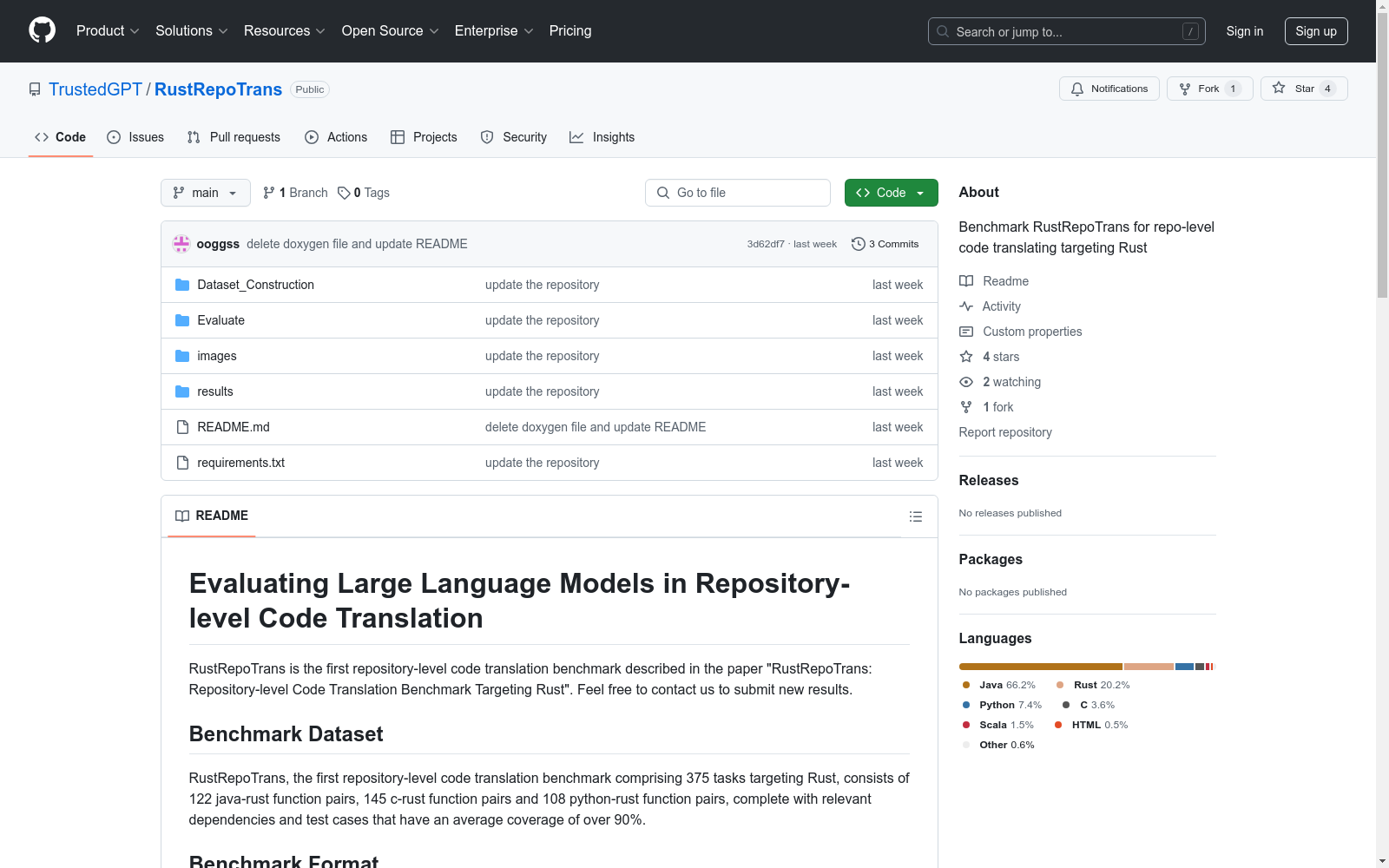This screenshot has width=1389, height=868.
Task: Open the Packages section heading
Action: [991, 559]
